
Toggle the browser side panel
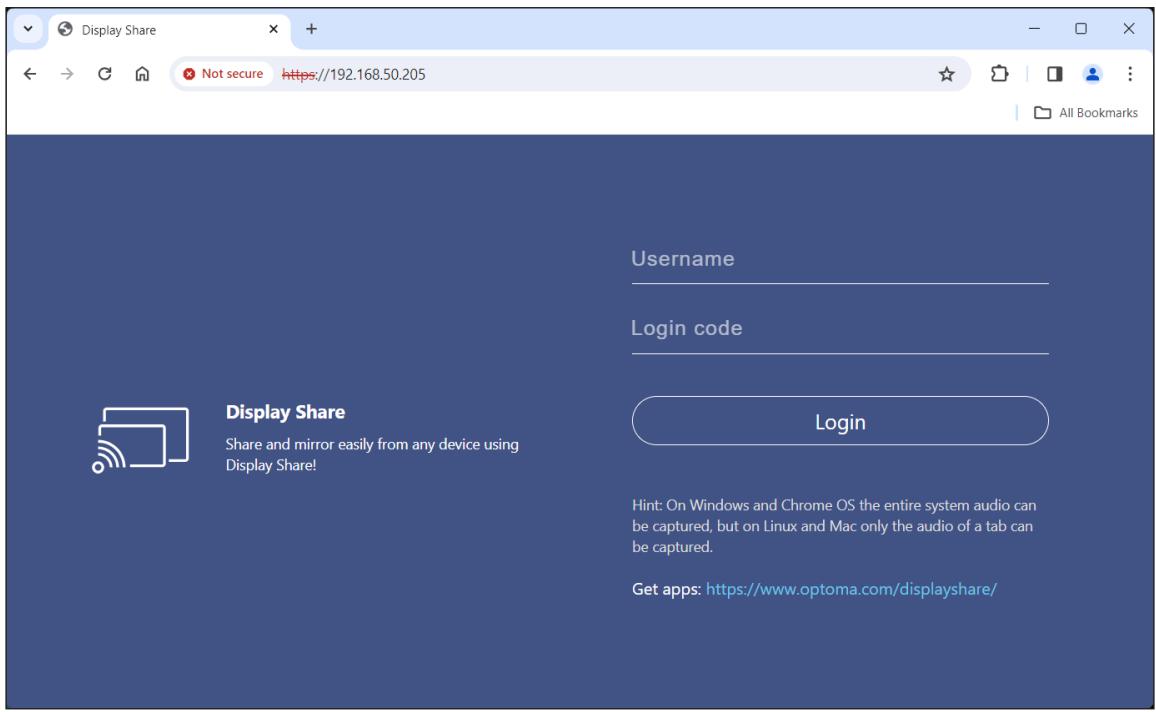1054,74
